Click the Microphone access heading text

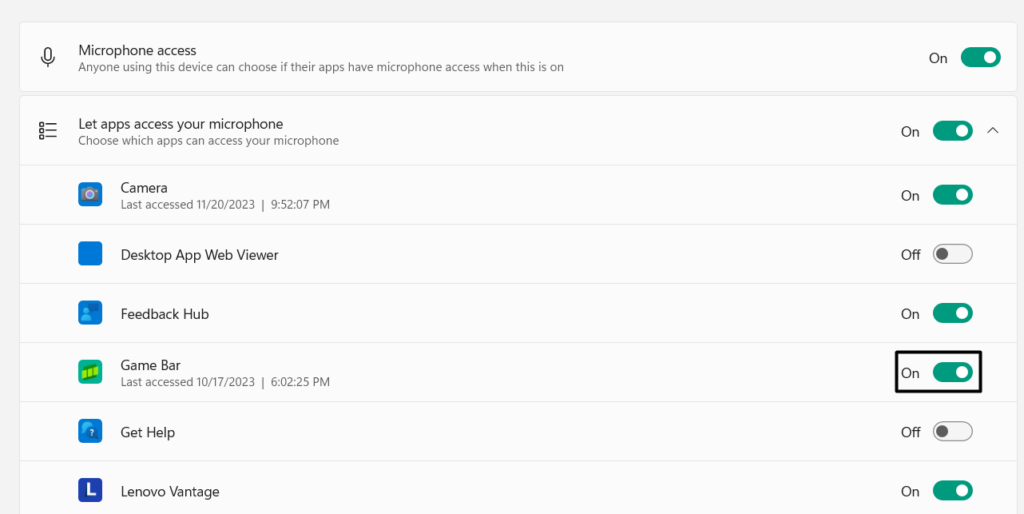point(137,50)
